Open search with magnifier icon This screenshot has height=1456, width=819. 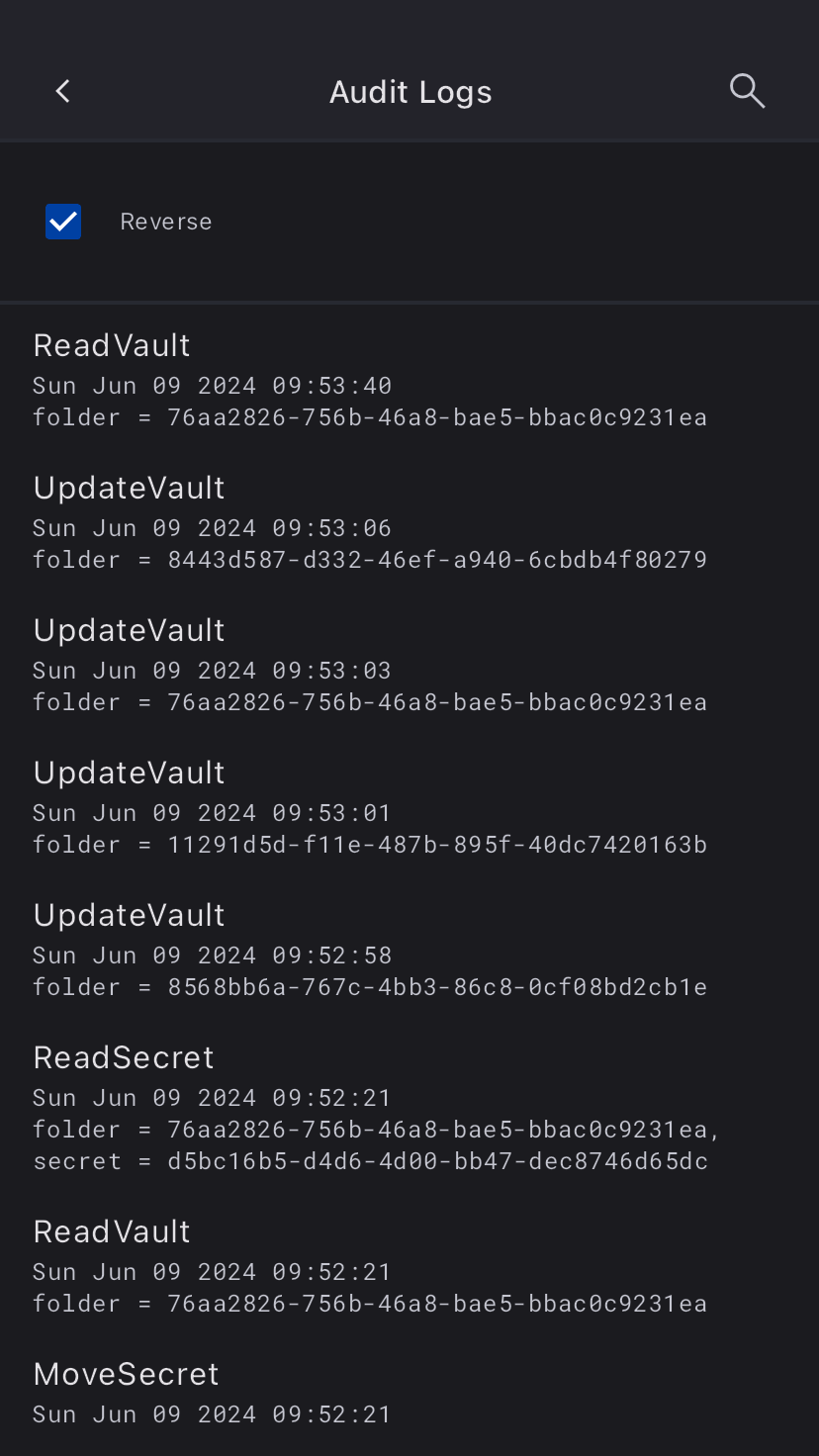coord(747,91)
